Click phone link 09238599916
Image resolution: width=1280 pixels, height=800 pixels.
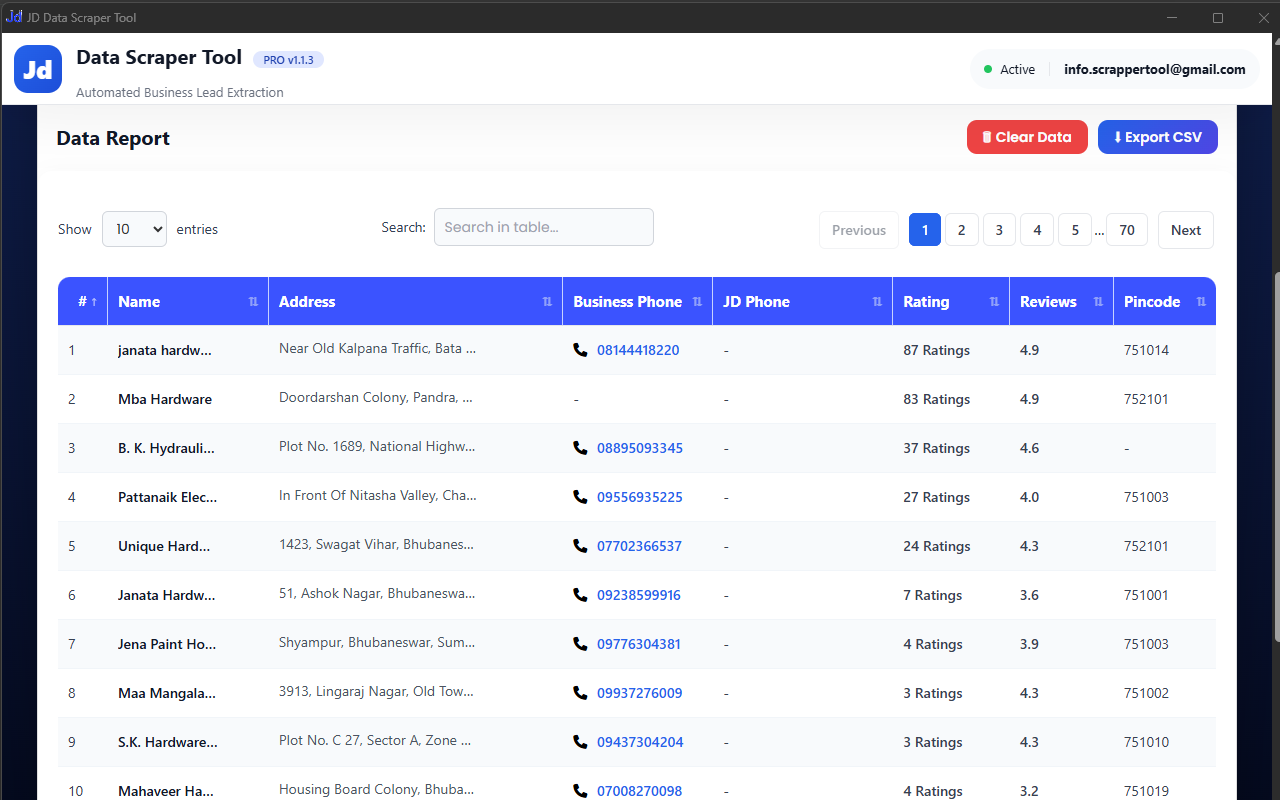639,595
